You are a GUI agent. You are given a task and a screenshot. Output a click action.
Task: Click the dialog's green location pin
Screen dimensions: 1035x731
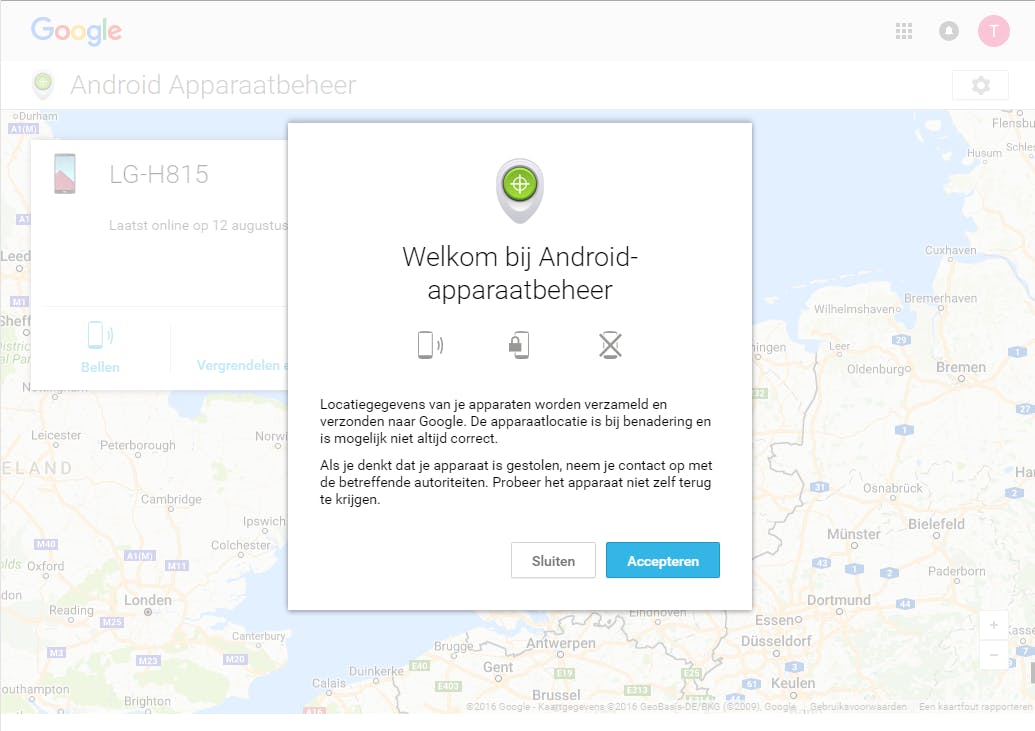coord(520,191)
